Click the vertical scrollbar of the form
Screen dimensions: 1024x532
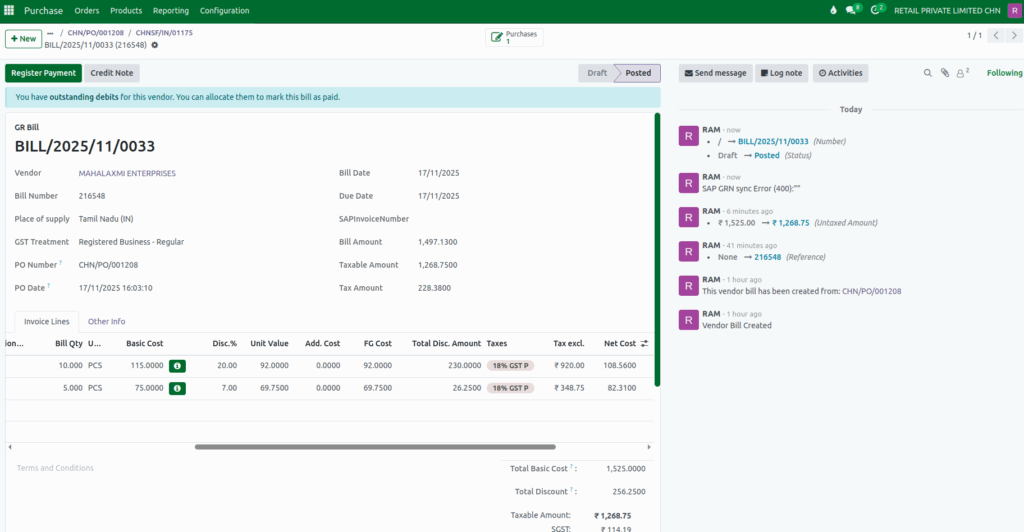click(657, 249)
